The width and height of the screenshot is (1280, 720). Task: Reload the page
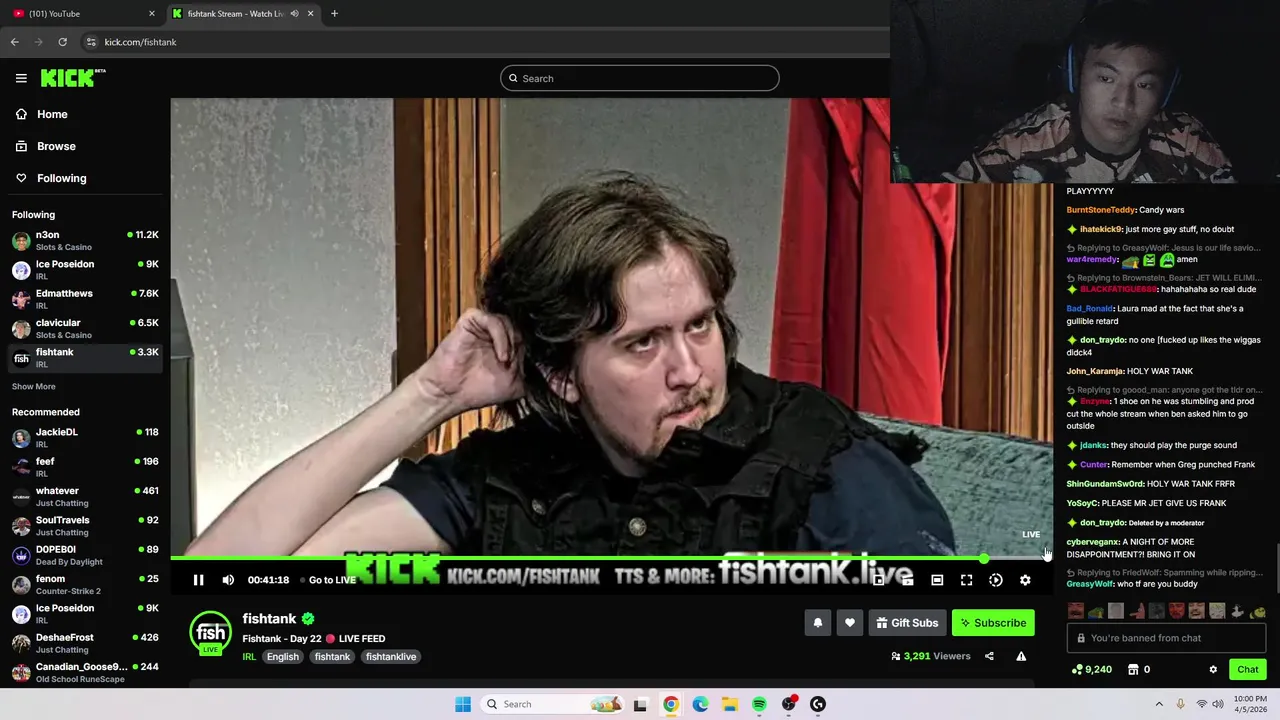[62, 42]
